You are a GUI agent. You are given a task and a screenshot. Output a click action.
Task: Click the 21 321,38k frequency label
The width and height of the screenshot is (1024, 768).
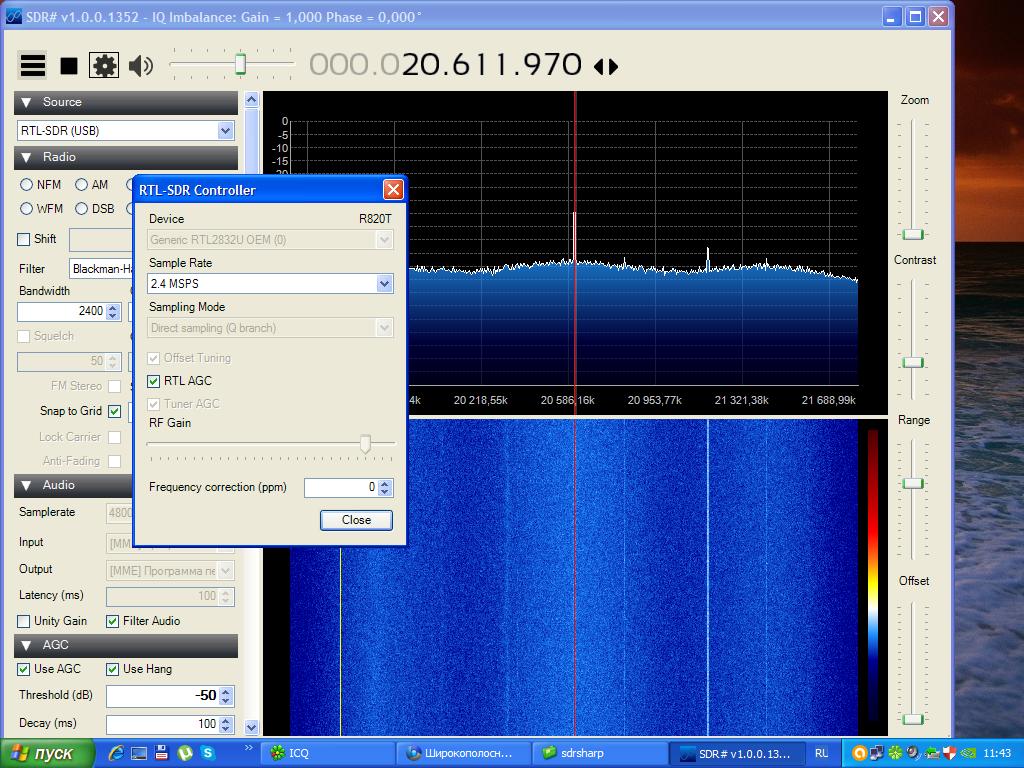point(741,400)
